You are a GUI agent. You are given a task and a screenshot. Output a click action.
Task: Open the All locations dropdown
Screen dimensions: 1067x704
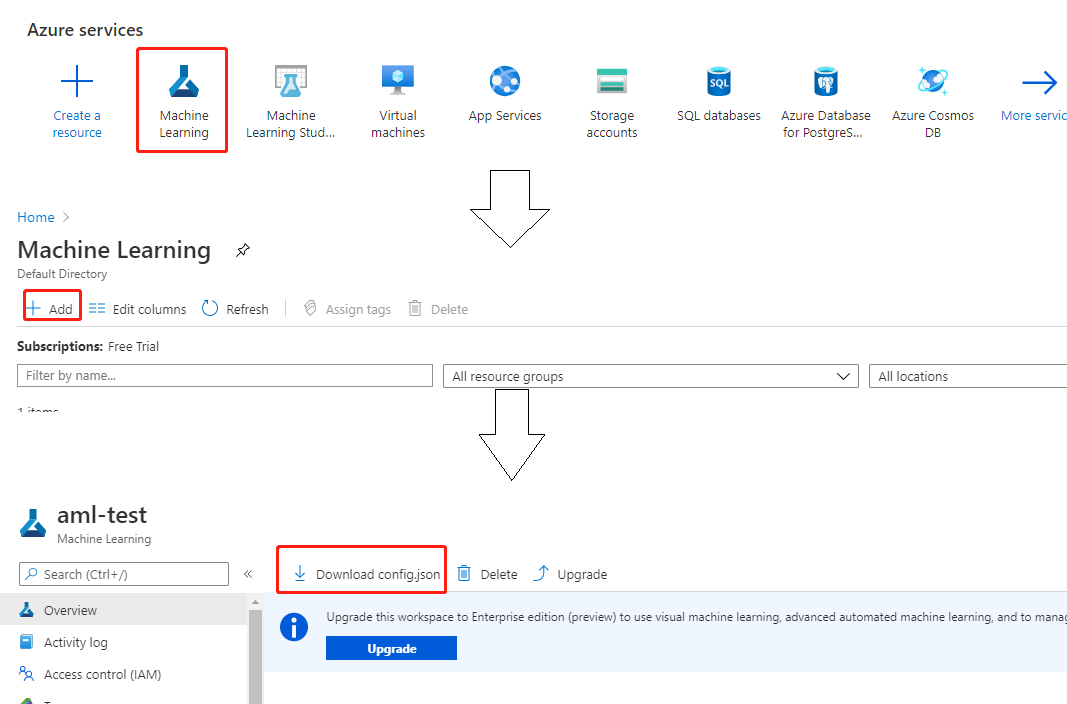pyautogui.click(x=966, y=376)
